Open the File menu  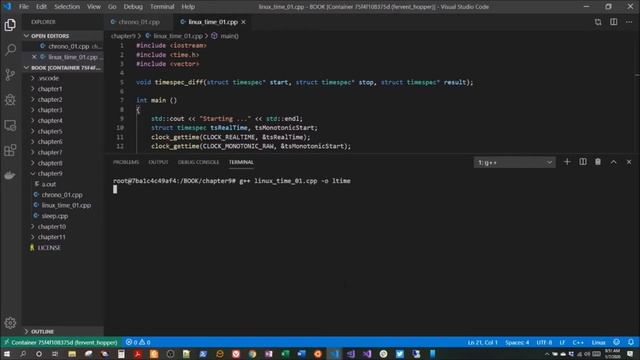(x=24, y=7)
